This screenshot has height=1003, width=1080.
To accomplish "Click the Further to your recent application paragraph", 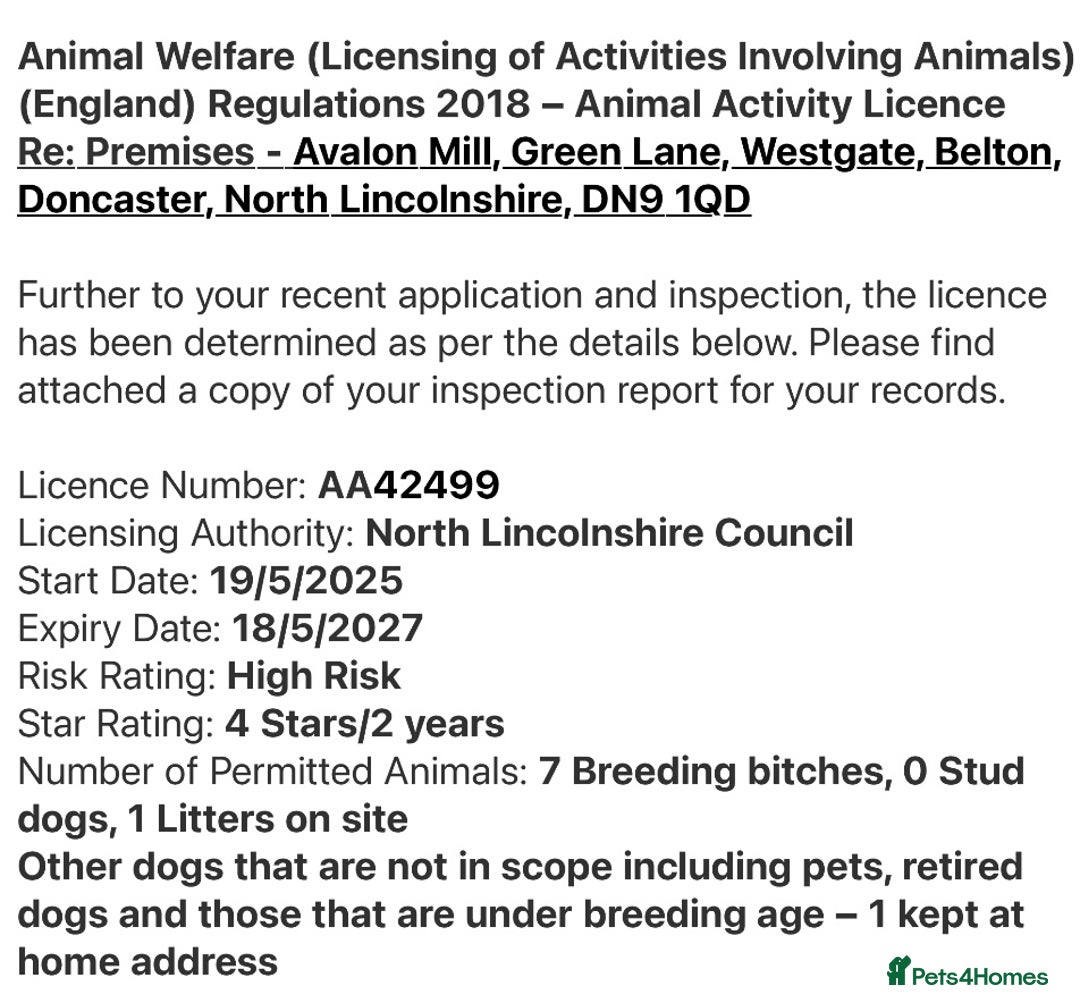I will 532,343.
